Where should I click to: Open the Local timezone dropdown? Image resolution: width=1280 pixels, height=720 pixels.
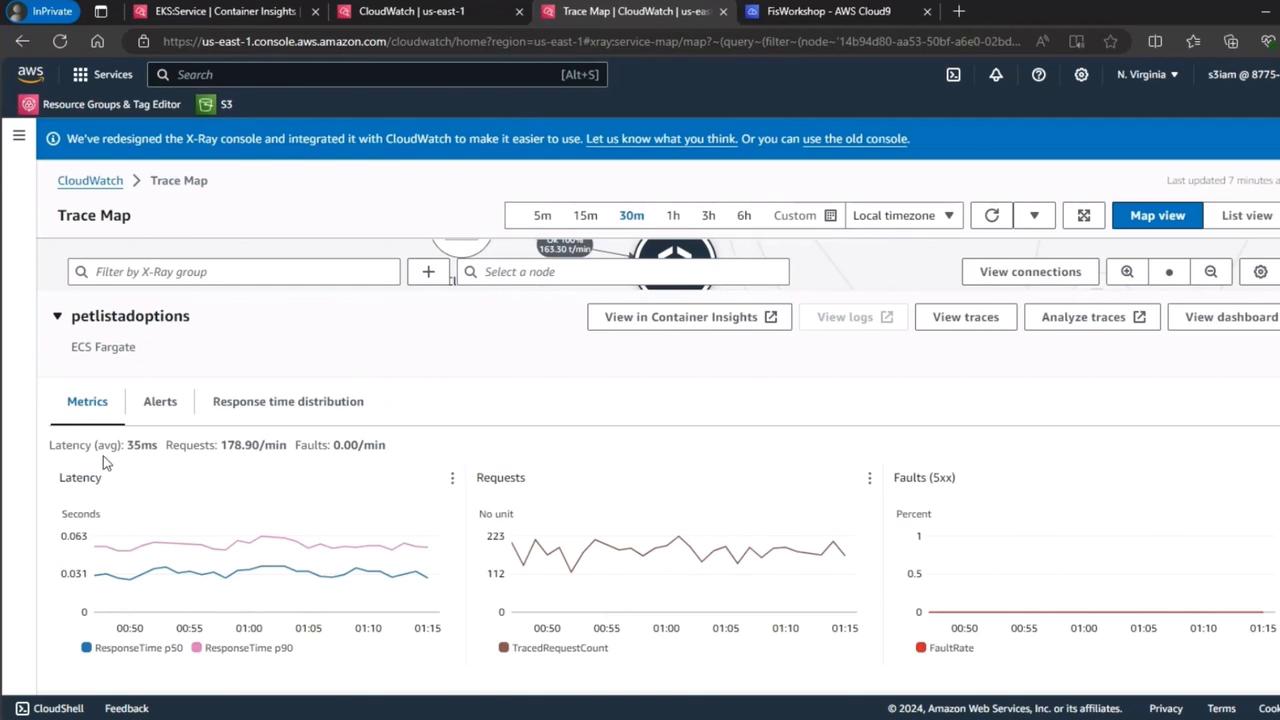[904, 216]
